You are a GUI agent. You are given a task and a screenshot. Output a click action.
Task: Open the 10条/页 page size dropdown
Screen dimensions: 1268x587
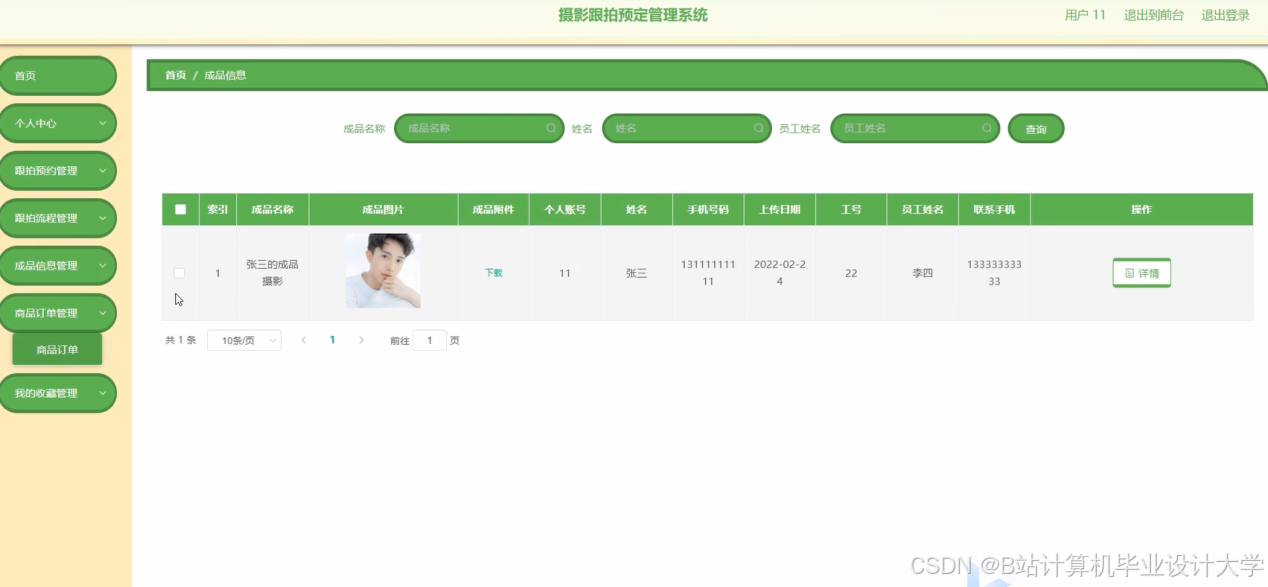point(244,340)
